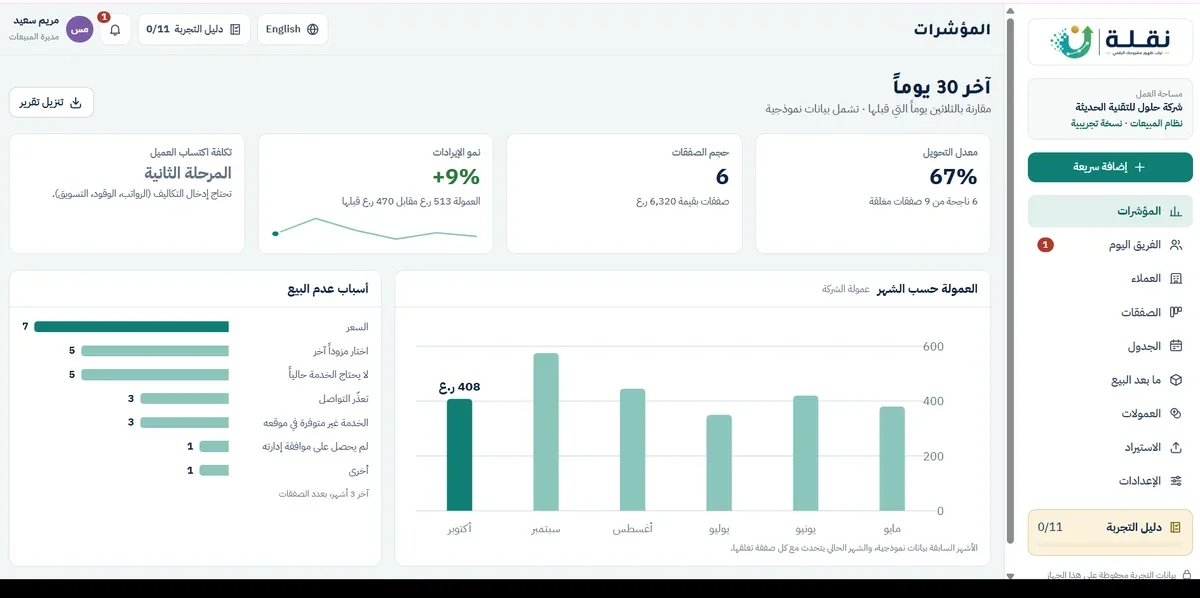Click the page title المؤشرات in the header
Image resolution: width=1200 pixels, height=598 pixels.
951,30
